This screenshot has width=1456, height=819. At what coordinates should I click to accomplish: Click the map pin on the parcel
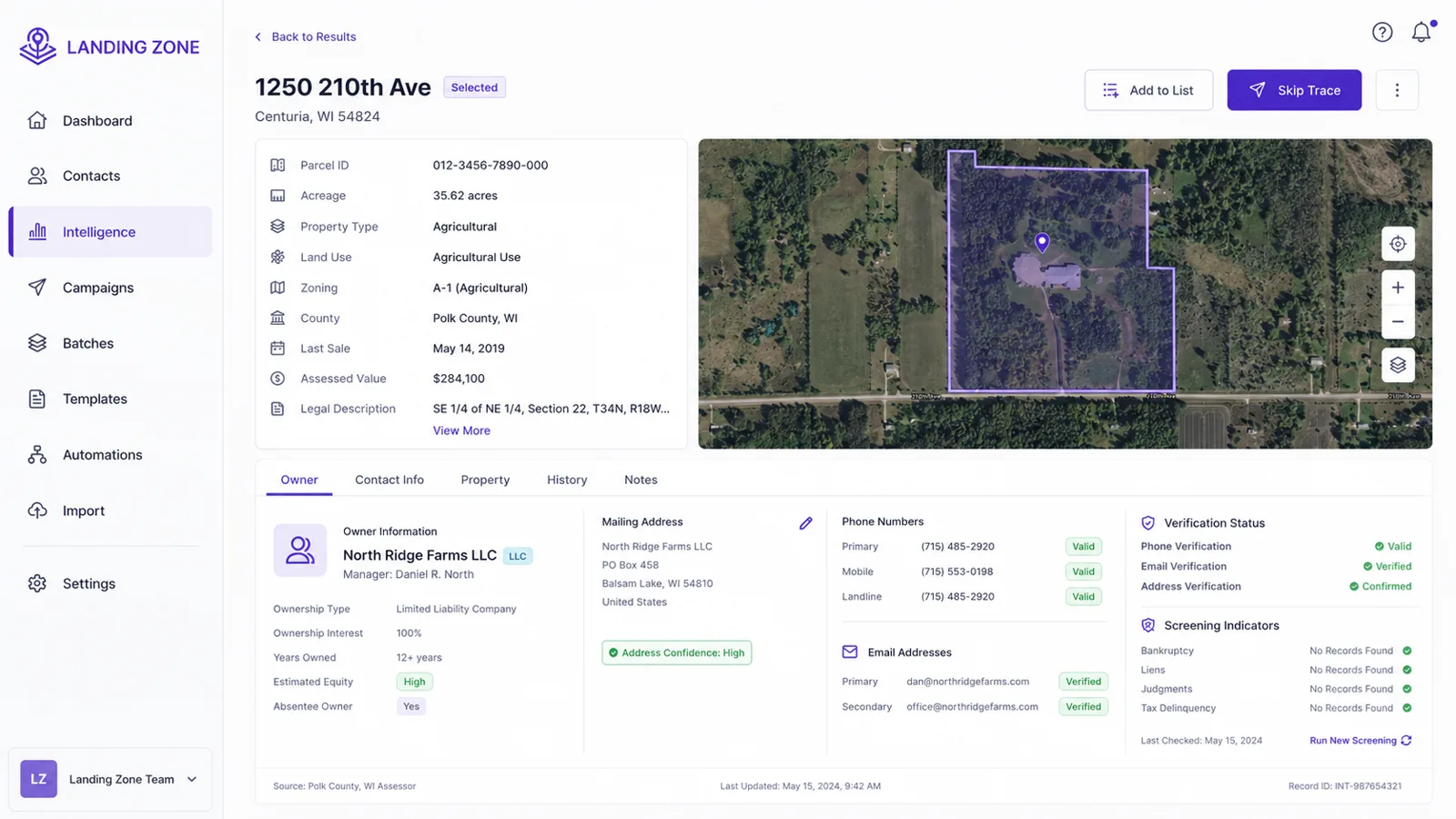(1042, 242)
